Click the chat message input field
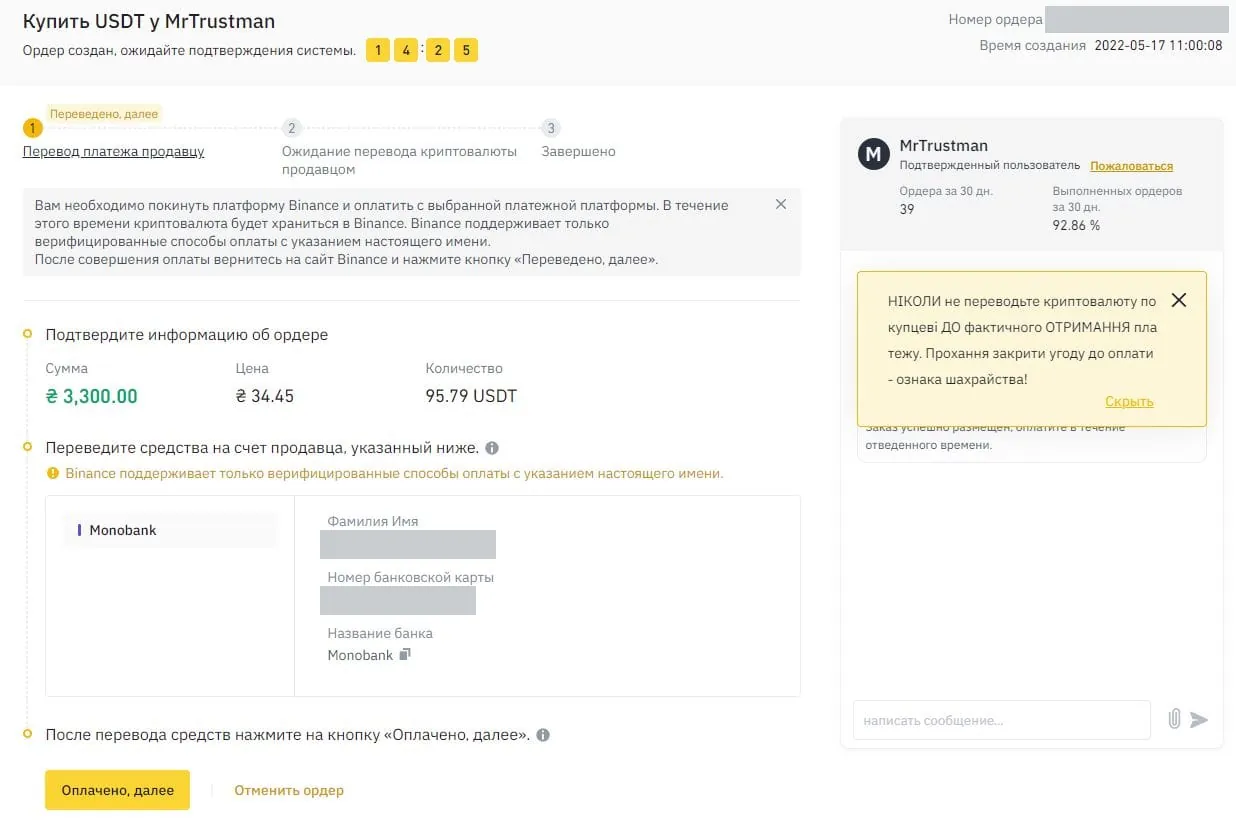This screenshot has height=836, width=1236. point(1002,720)
